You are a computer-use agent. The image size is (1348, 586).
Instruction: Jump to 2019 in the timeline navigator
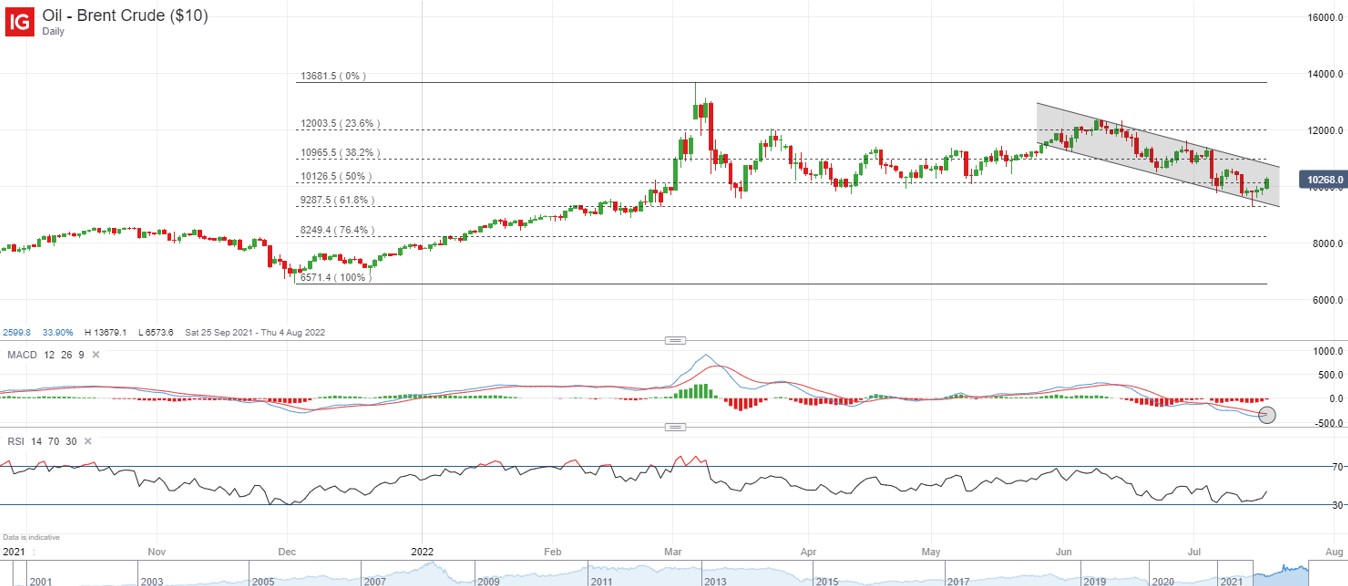pyautogui.click(x=1094, y=580)
